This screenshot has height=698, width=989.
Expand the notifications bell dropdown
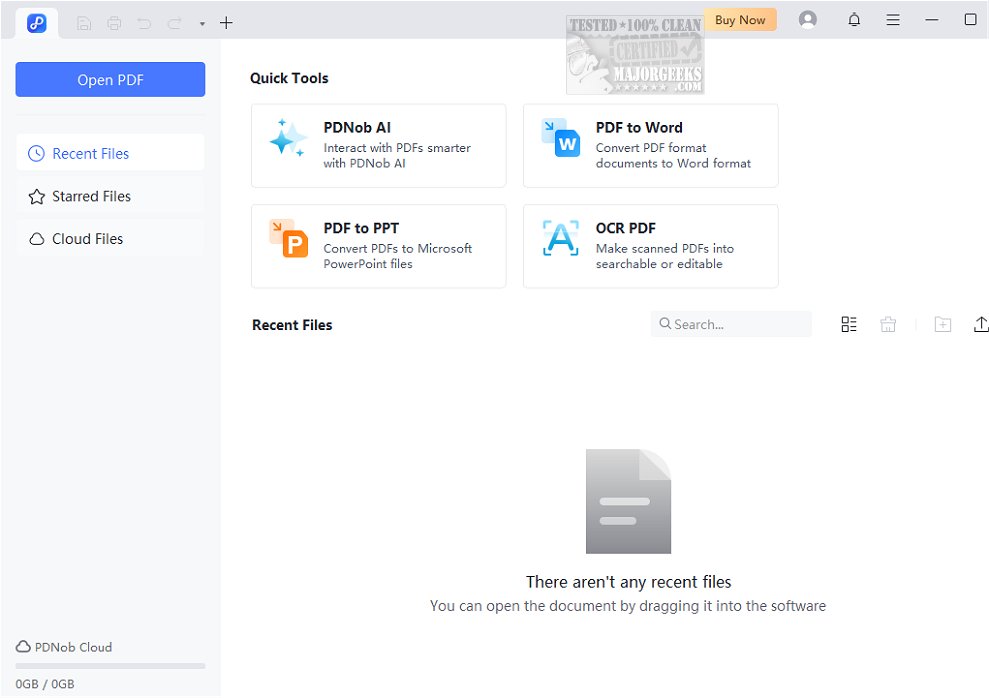854,19
